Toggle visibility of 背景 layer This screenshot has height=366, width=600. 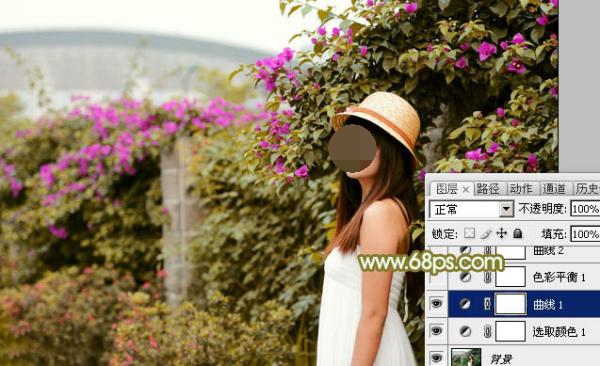[x=437, y=358]
